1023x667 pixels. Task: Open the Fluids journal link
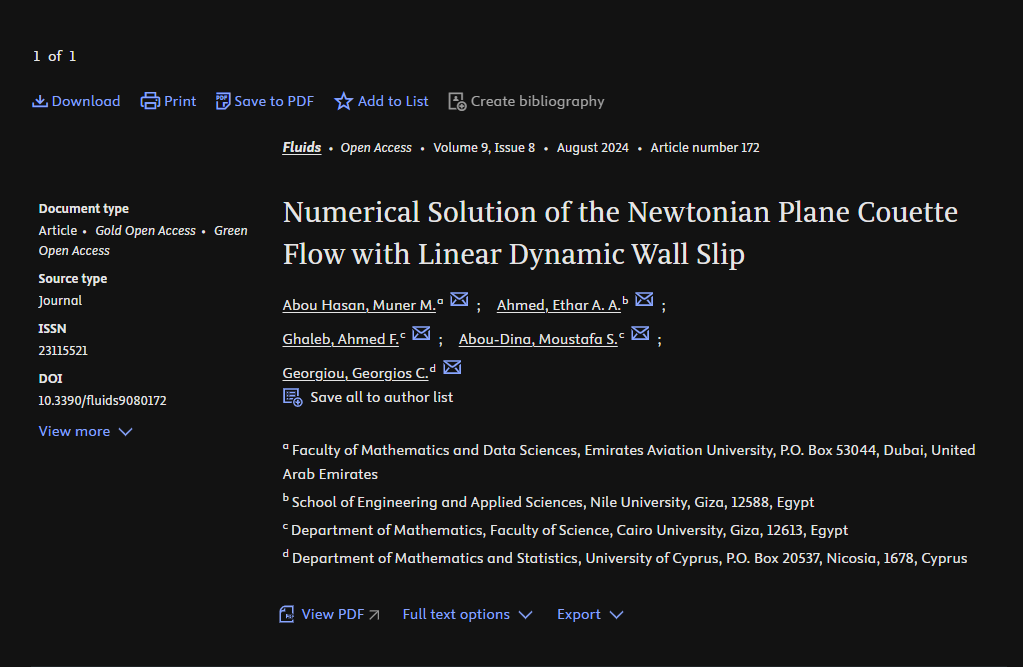click(x=301, y=147)
